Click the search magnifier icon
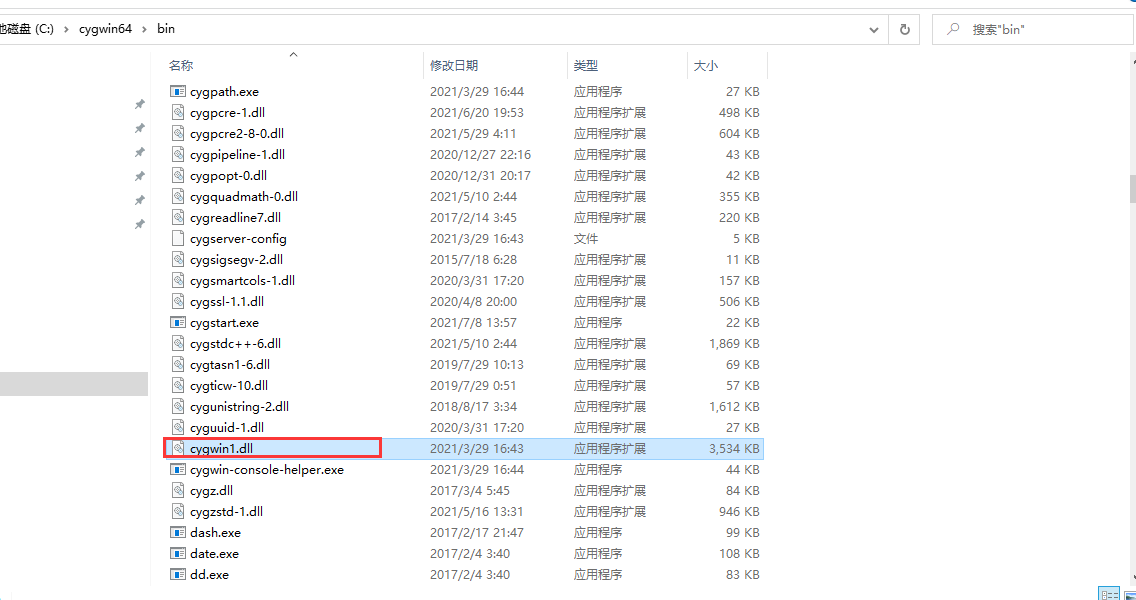The image size is (1136, 600). point(954,29)
